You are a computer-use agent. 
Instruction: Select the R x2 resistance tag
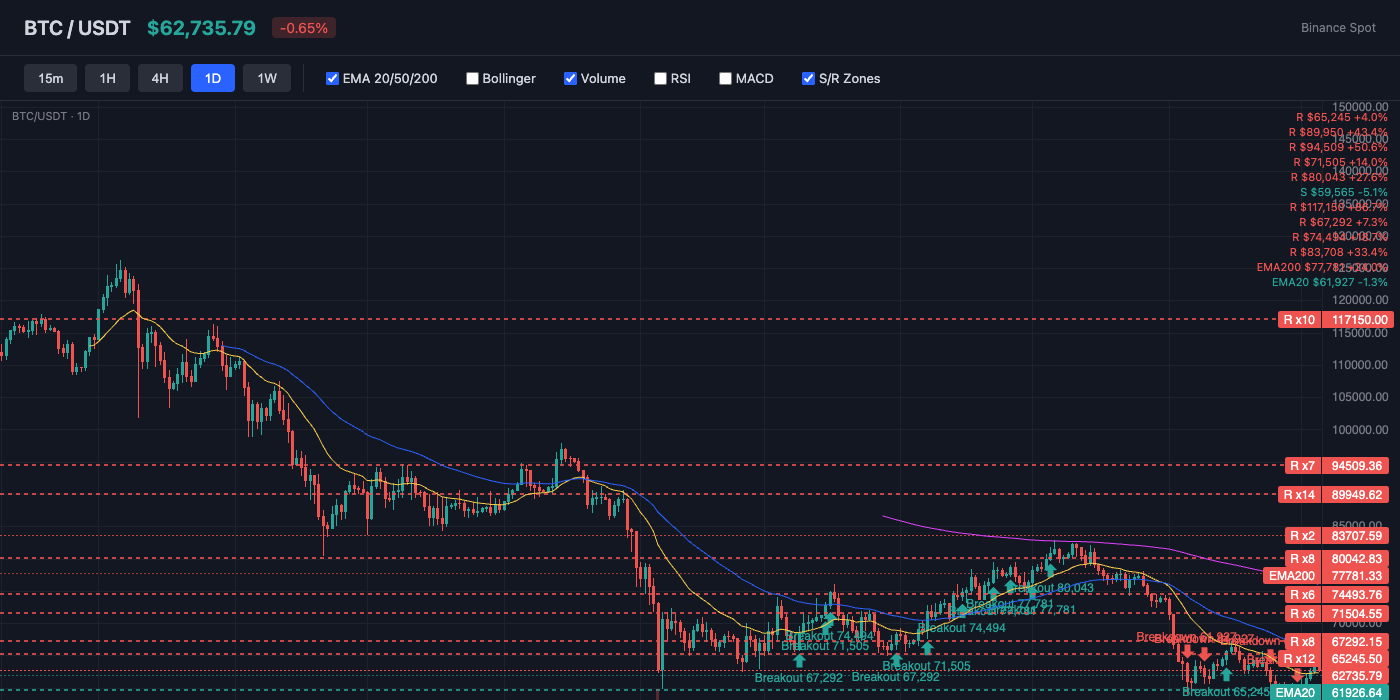(x=1302, y=535)
